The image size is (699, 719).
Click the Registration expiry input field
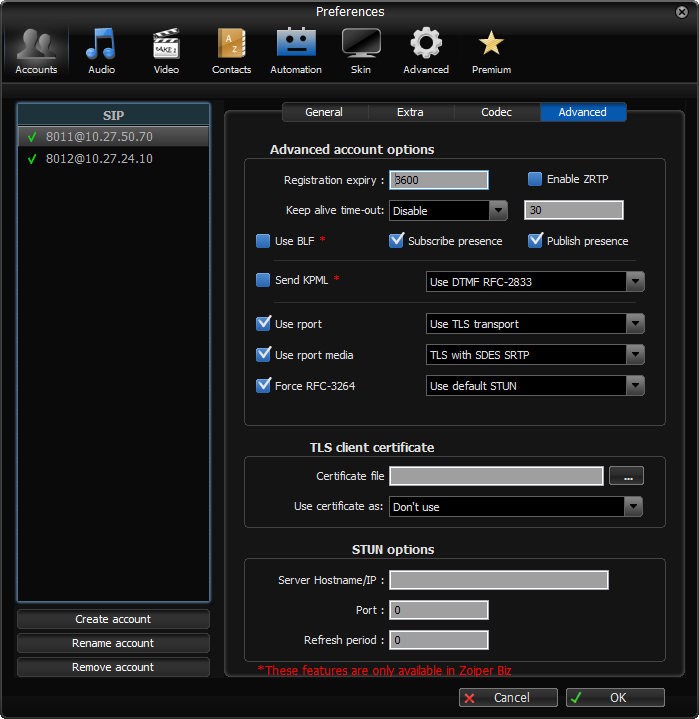tap(439, 181)
